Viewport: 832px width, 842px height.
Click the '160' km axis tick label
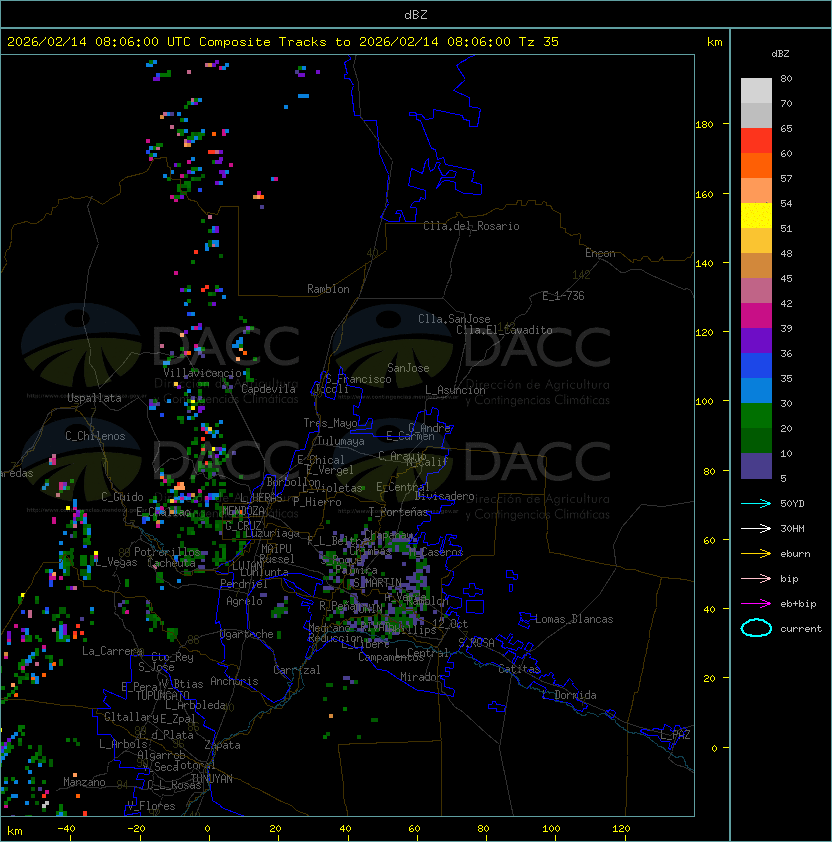(x=704, y=194)
